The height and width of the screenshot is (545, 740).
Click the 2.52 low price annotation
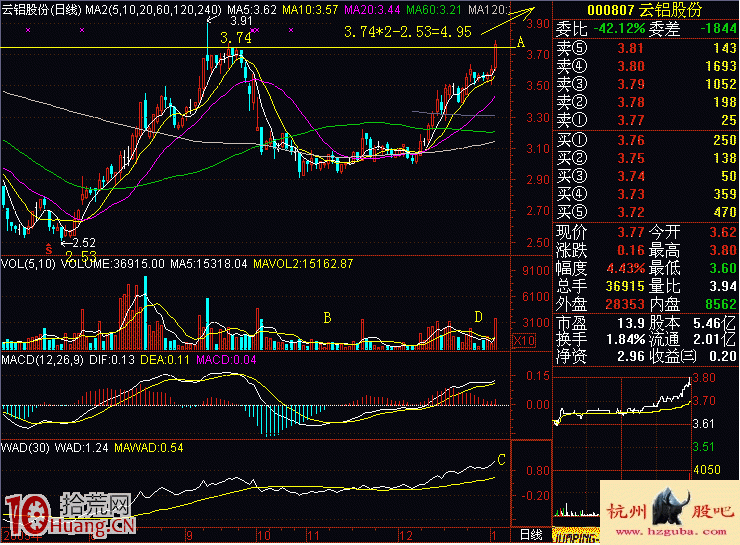pos(84,243)
